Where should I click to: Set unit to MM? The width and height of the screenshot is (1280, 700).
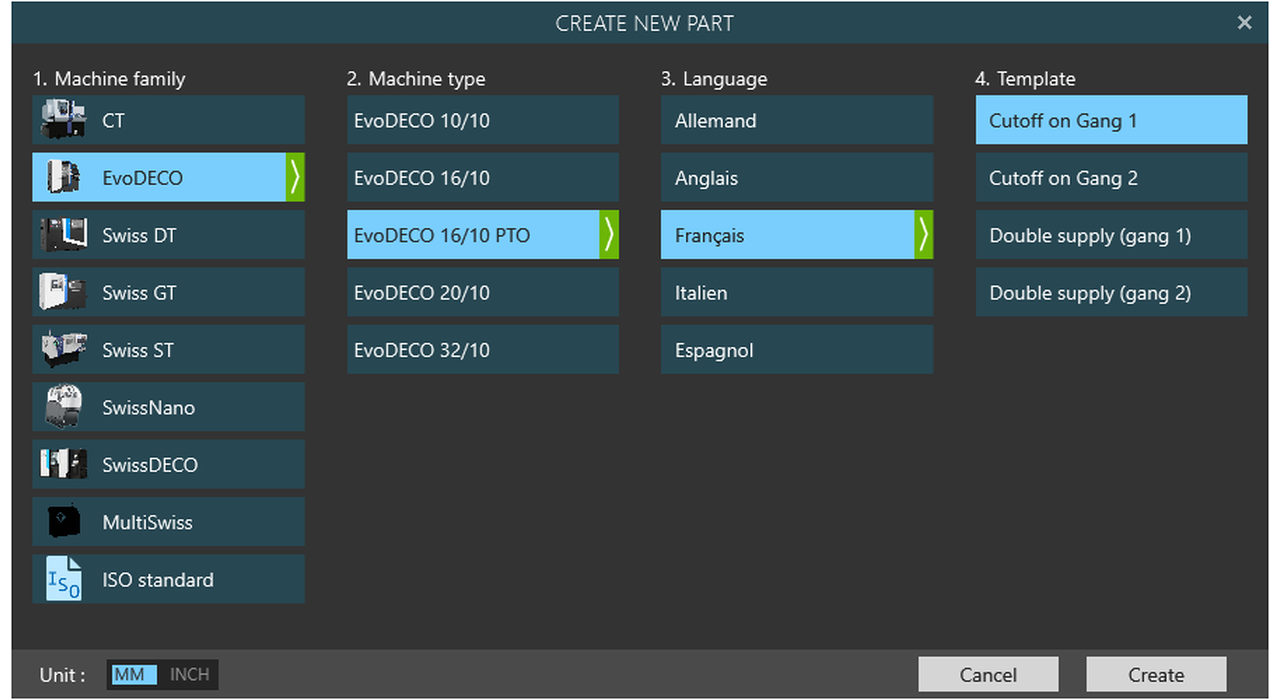[130, 675]
